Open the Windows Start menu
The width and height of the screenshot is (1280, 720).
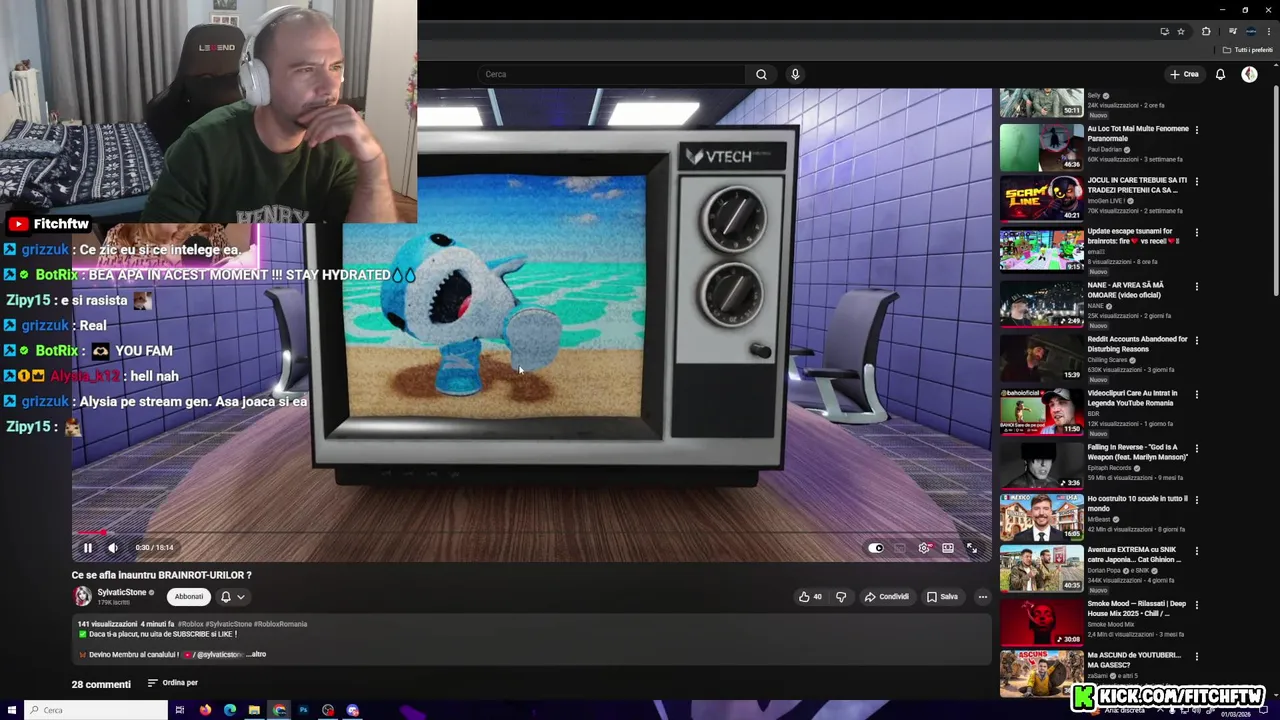(x=12, y=710)
